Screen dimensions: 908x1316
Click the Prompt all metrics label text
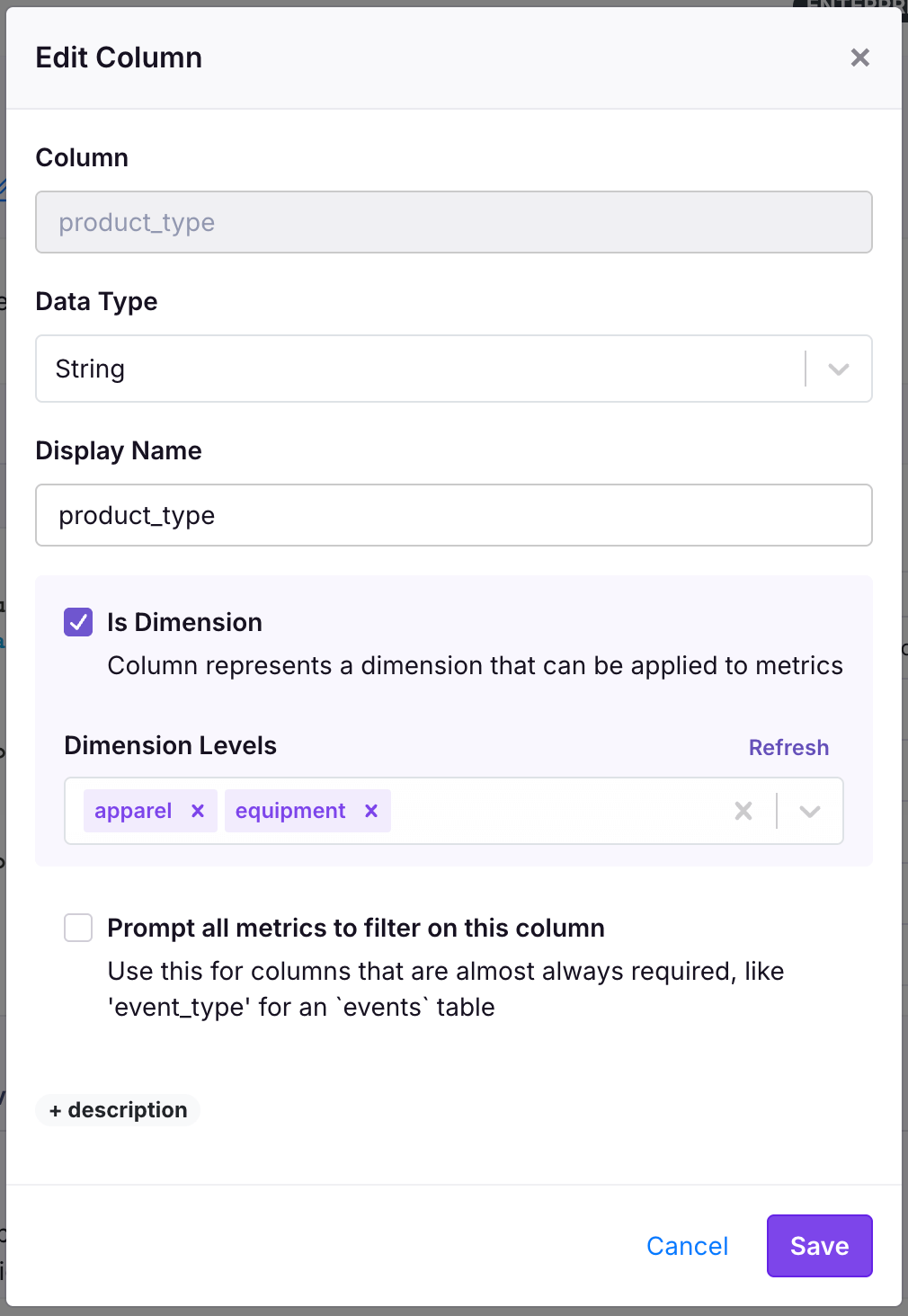pos(356,928)
